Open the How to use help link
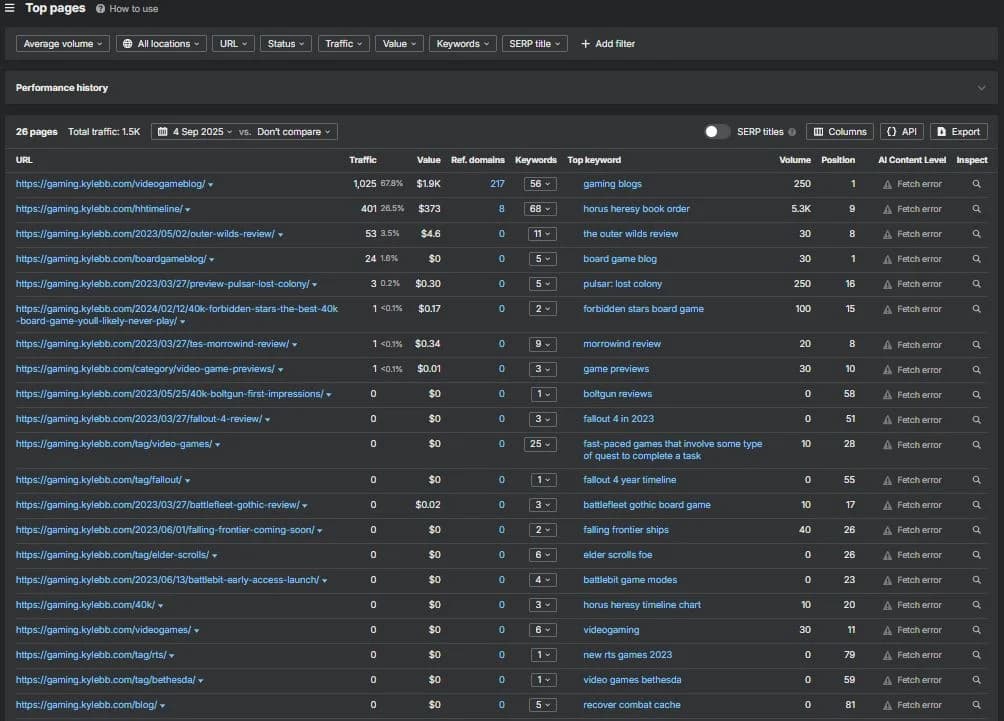 click(x=127, y=9)
